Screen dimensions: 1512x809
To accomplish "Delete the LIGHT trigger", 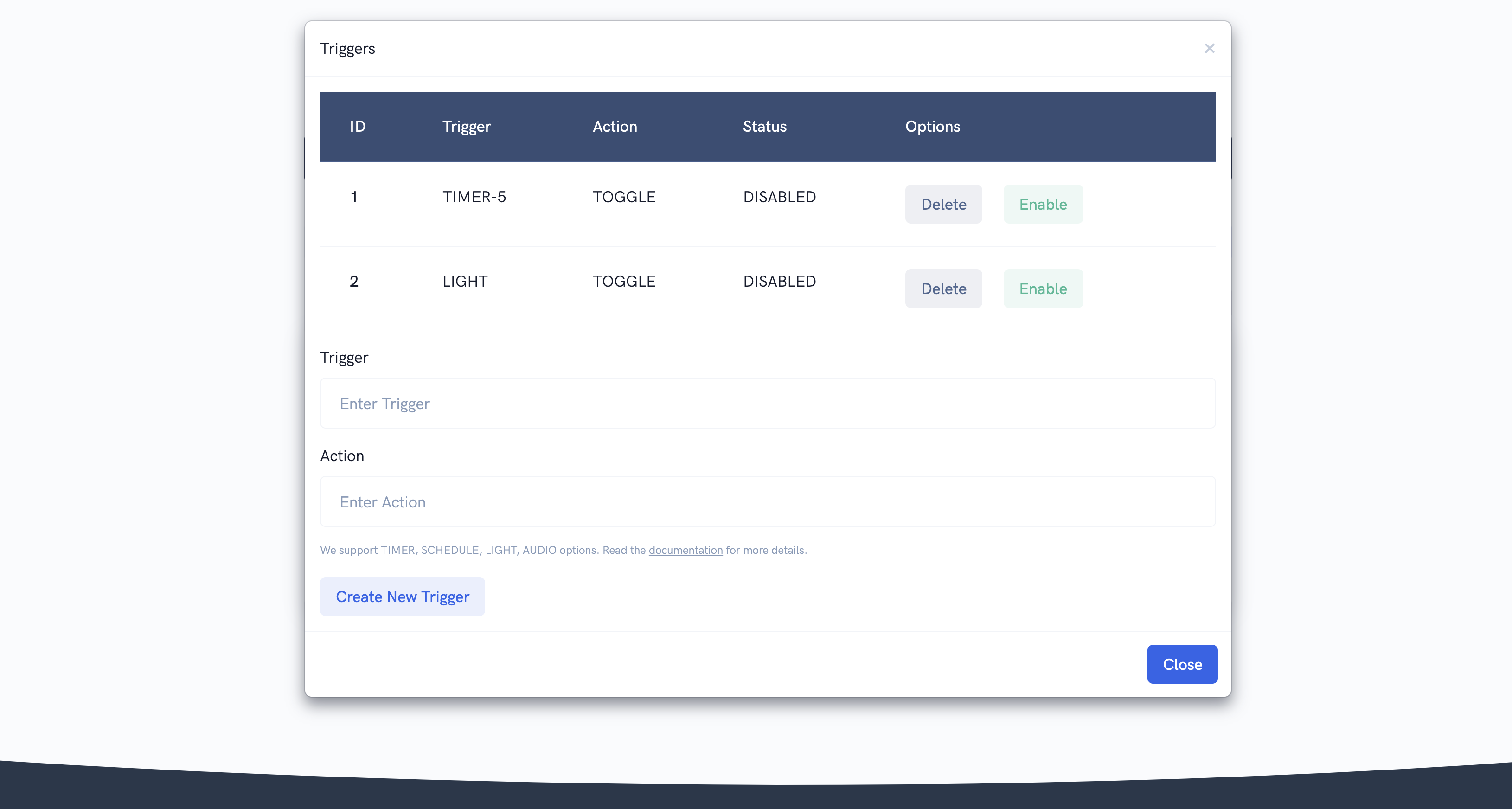I will click(x=942, y=289).
